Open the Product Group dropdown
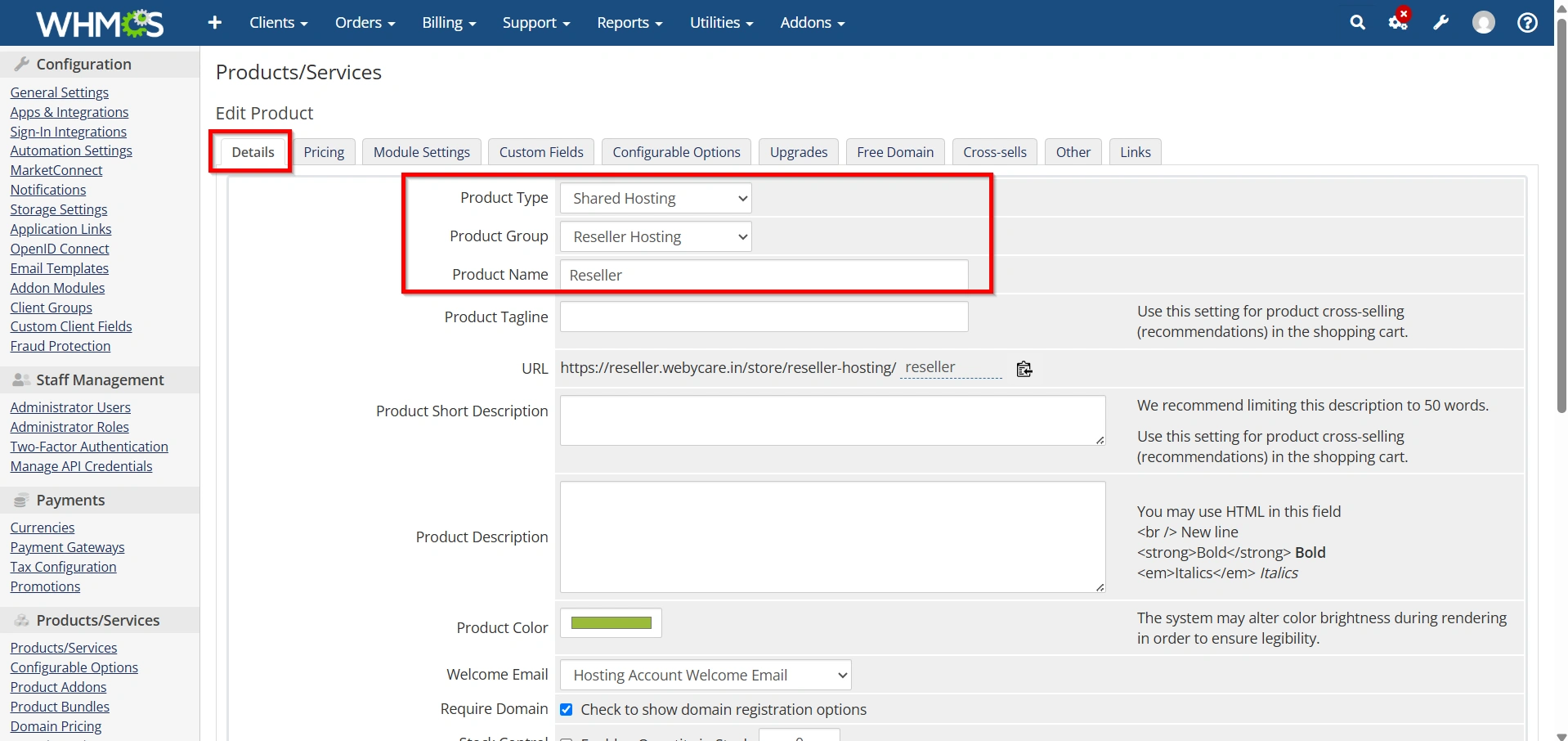Viewport: 1568px width, 741px height. tap(656, 236)
